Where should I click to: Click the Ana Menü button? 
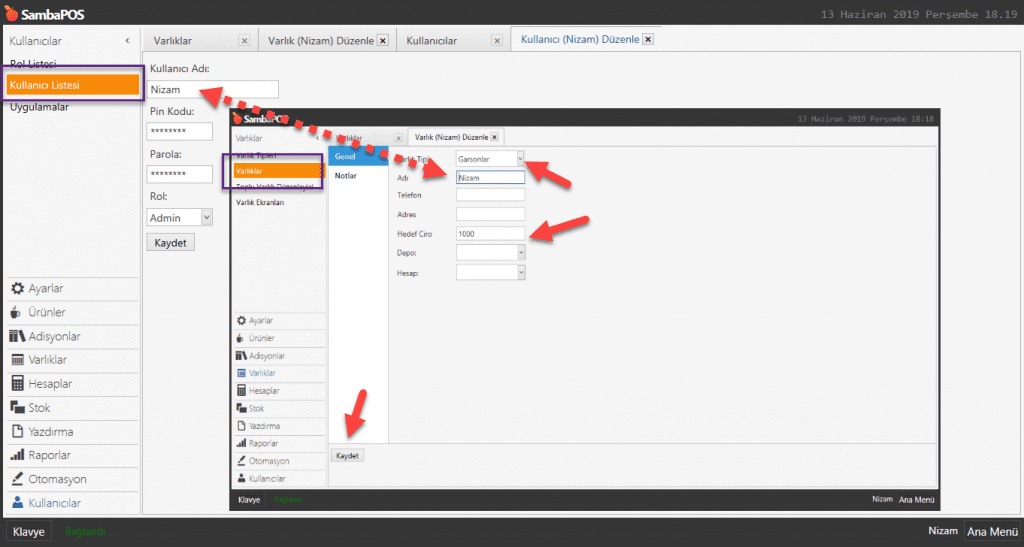pos(991,532)
